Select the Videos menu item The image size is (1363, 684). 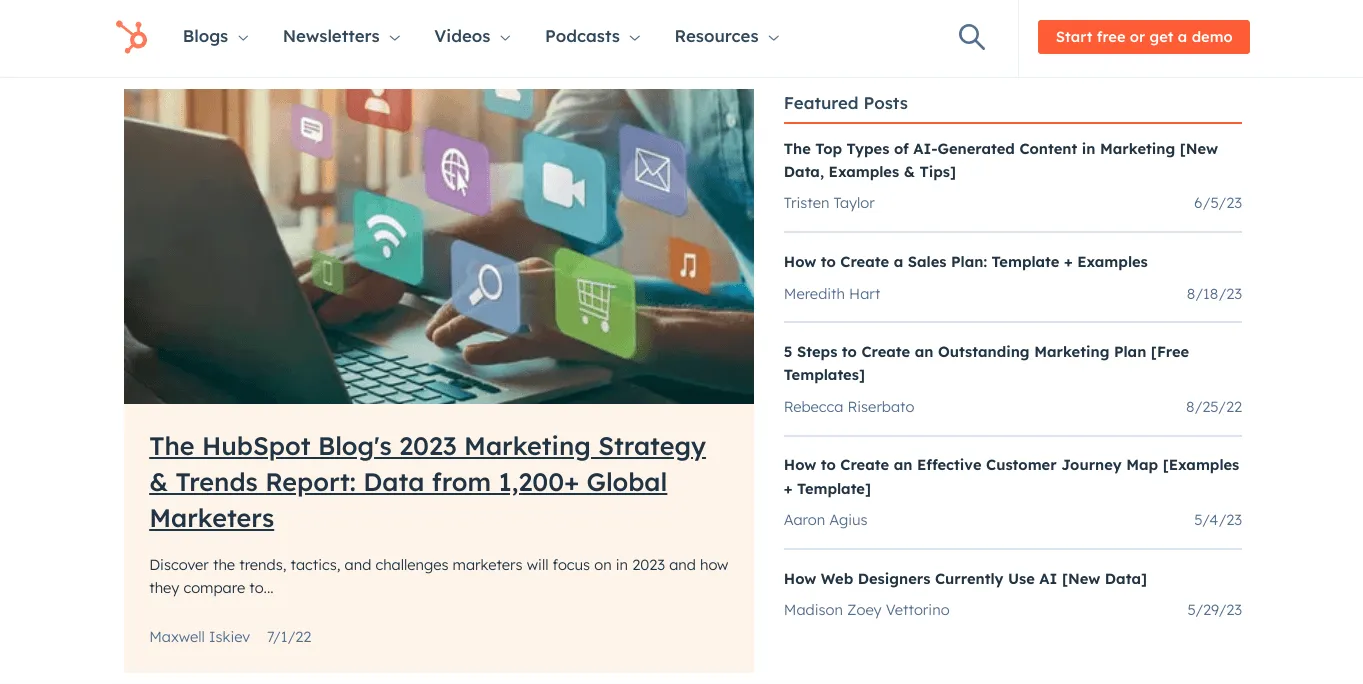[463, 36]
